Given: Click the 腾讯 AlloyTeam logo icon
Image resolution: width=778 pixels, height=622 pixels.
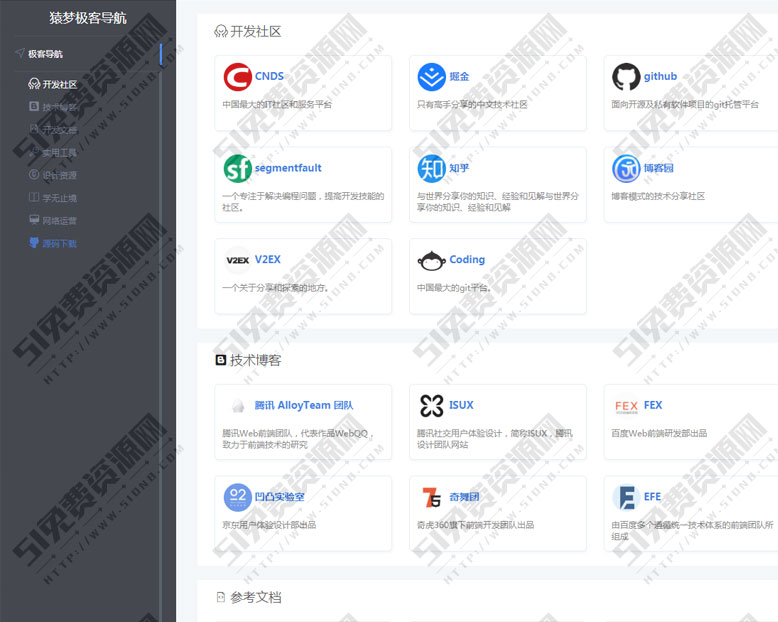Looking at the screenshot, I should pos(238,406).
